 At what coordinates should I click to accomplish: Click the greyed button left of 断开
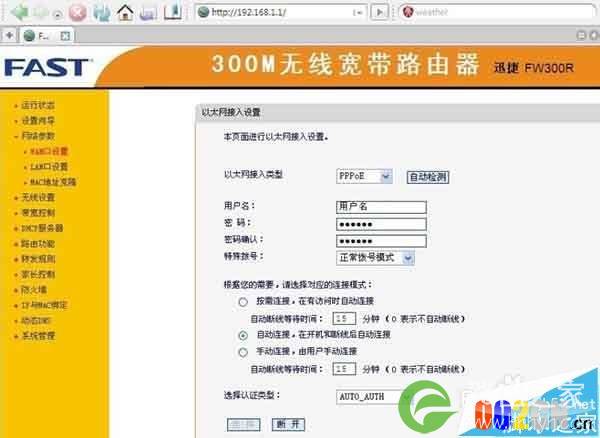point(244,424)
